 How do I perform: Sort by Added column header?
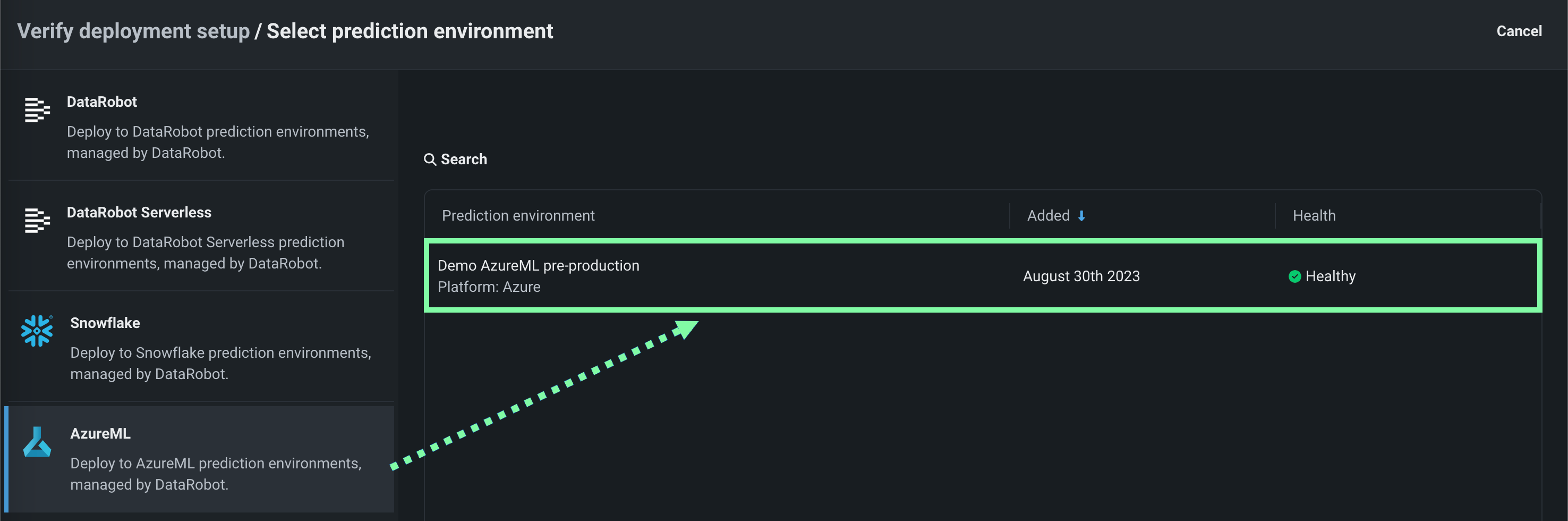point(1048,216)
